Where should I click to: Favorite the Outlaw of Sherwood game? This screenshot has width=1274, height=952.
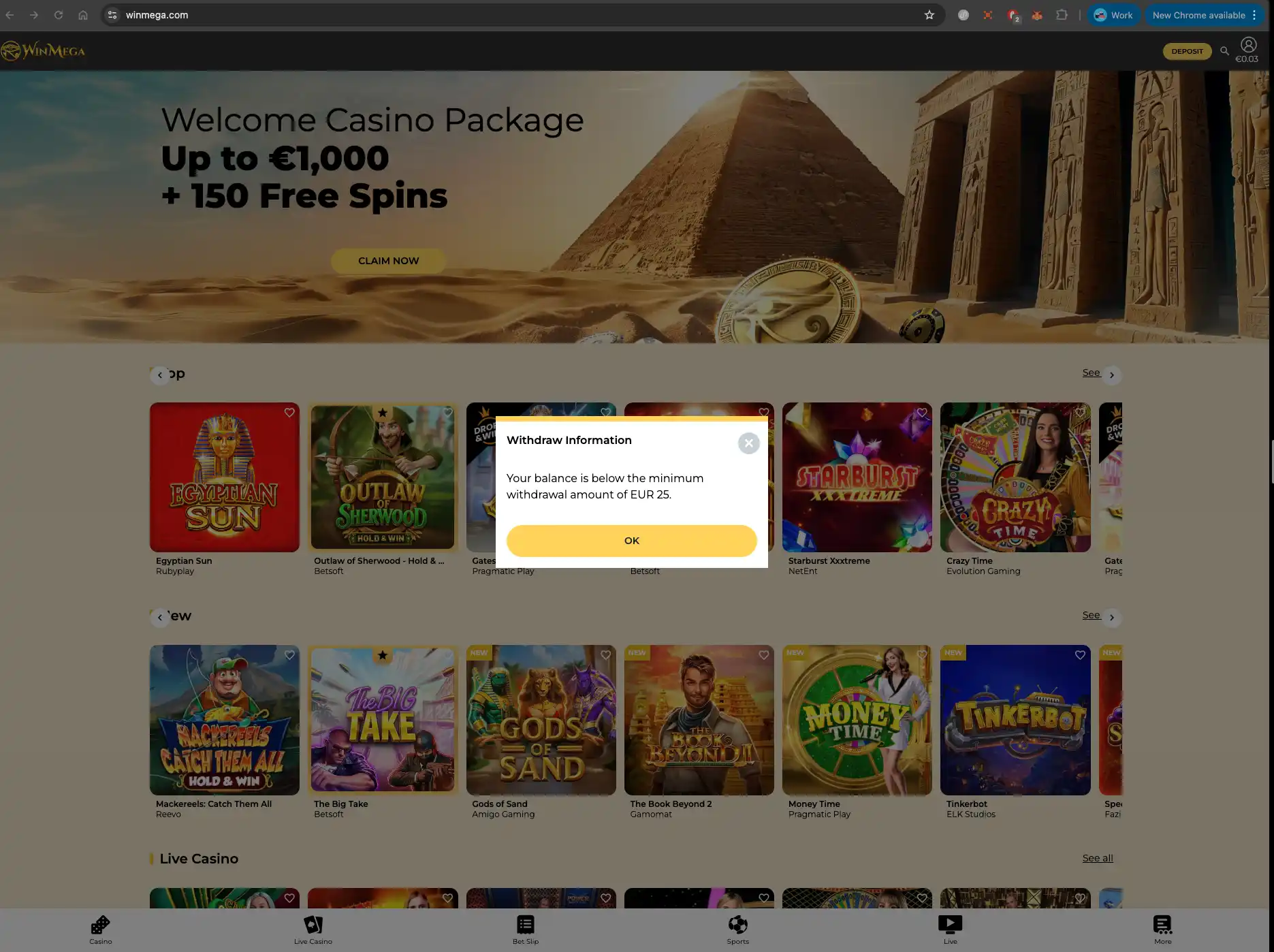pyautogui.click(x=447, y=413)
